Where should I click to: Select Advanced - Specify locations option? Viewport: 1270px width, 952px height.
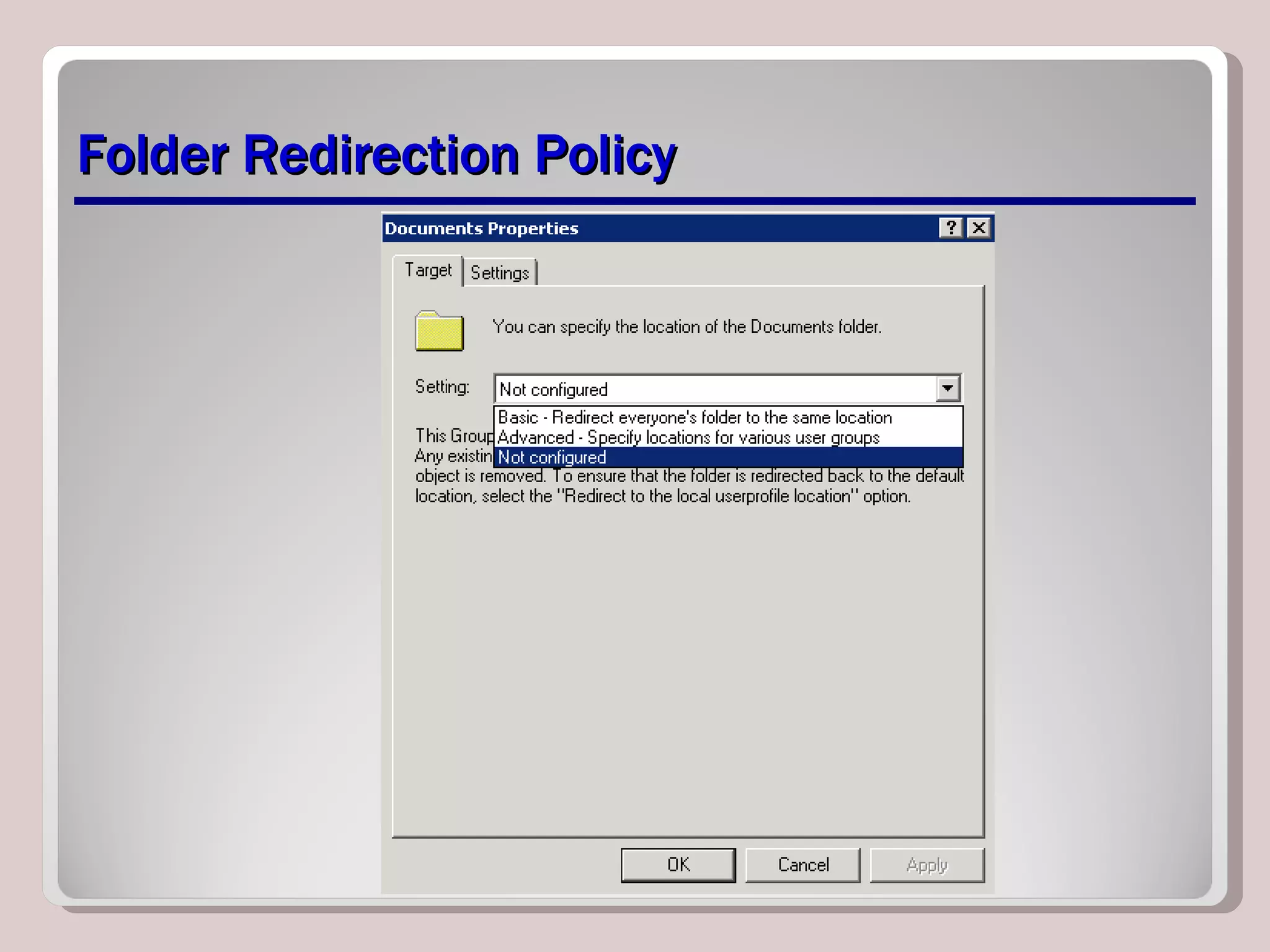728,437
